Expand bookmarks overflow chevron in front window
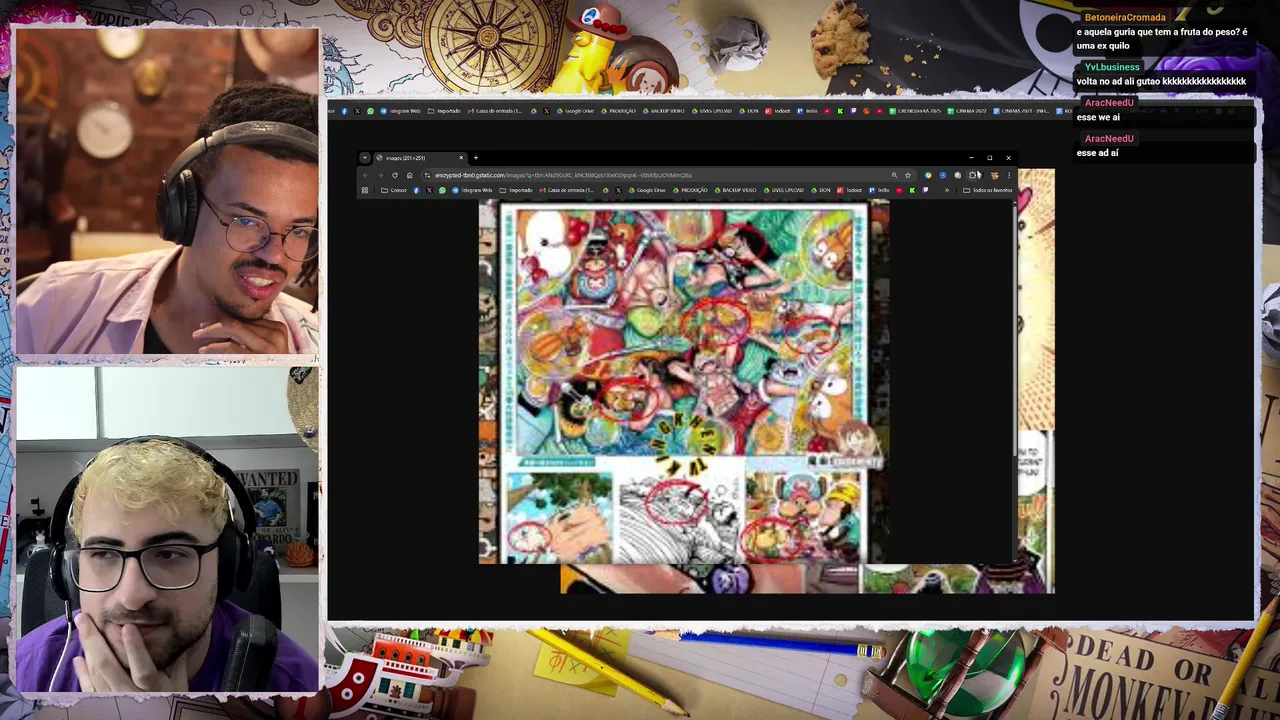The height and width of the screenshot is (720, 1280). (x=947, y=190)
